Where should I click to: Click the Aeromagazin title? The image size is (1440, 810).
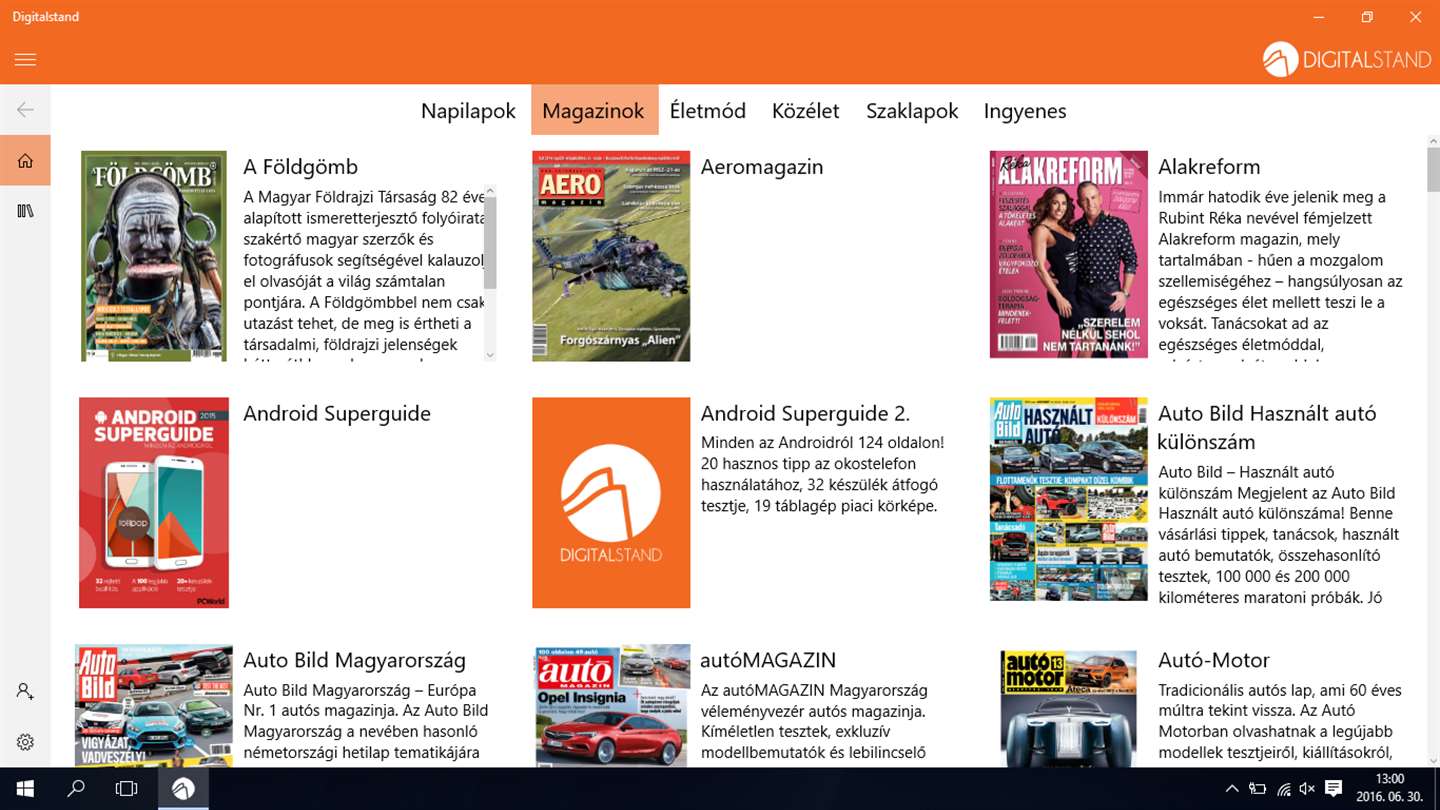point(762,167)
